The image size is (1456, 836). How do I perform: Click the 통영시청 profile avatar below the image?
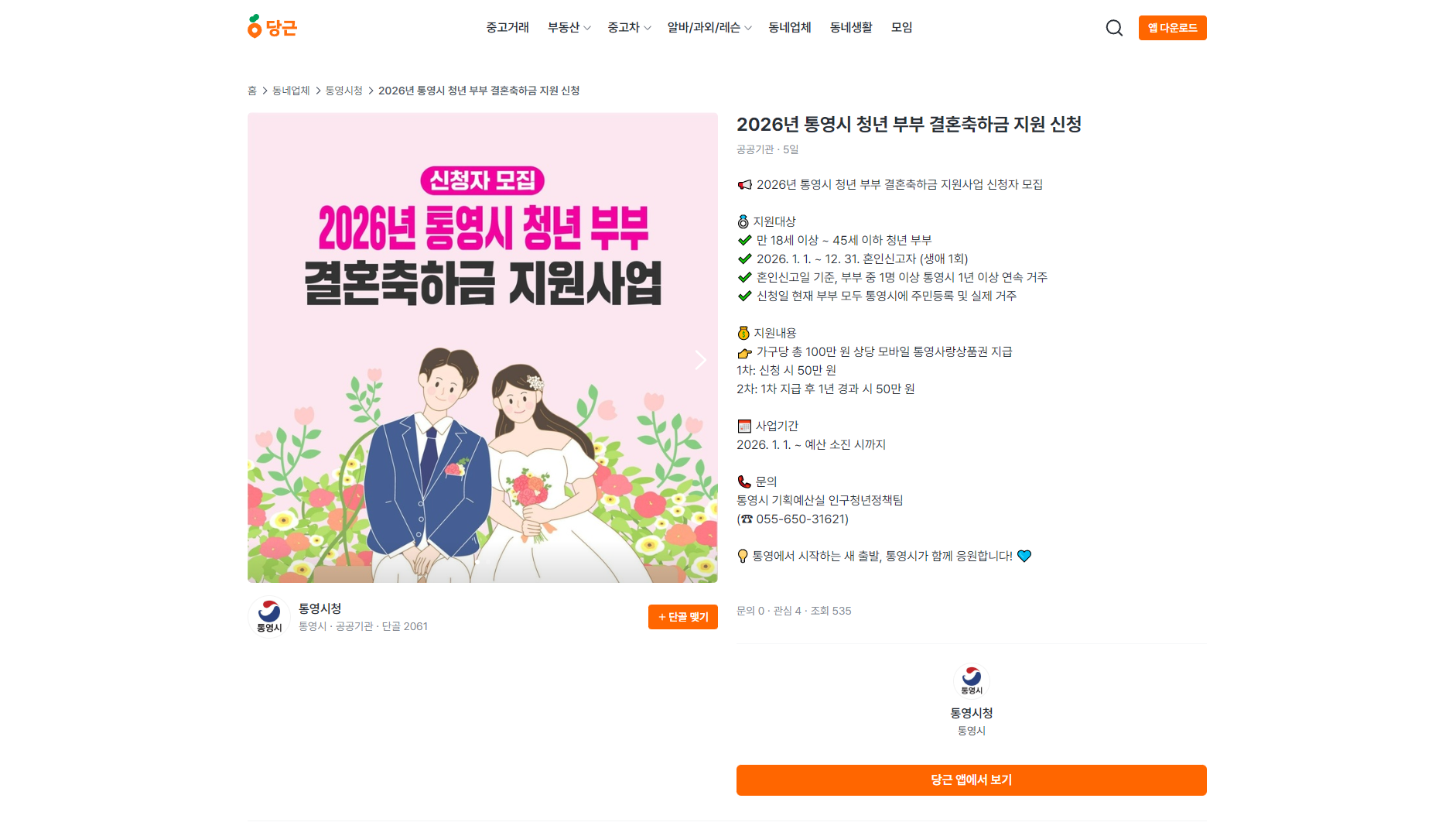(x=269, y=617)
